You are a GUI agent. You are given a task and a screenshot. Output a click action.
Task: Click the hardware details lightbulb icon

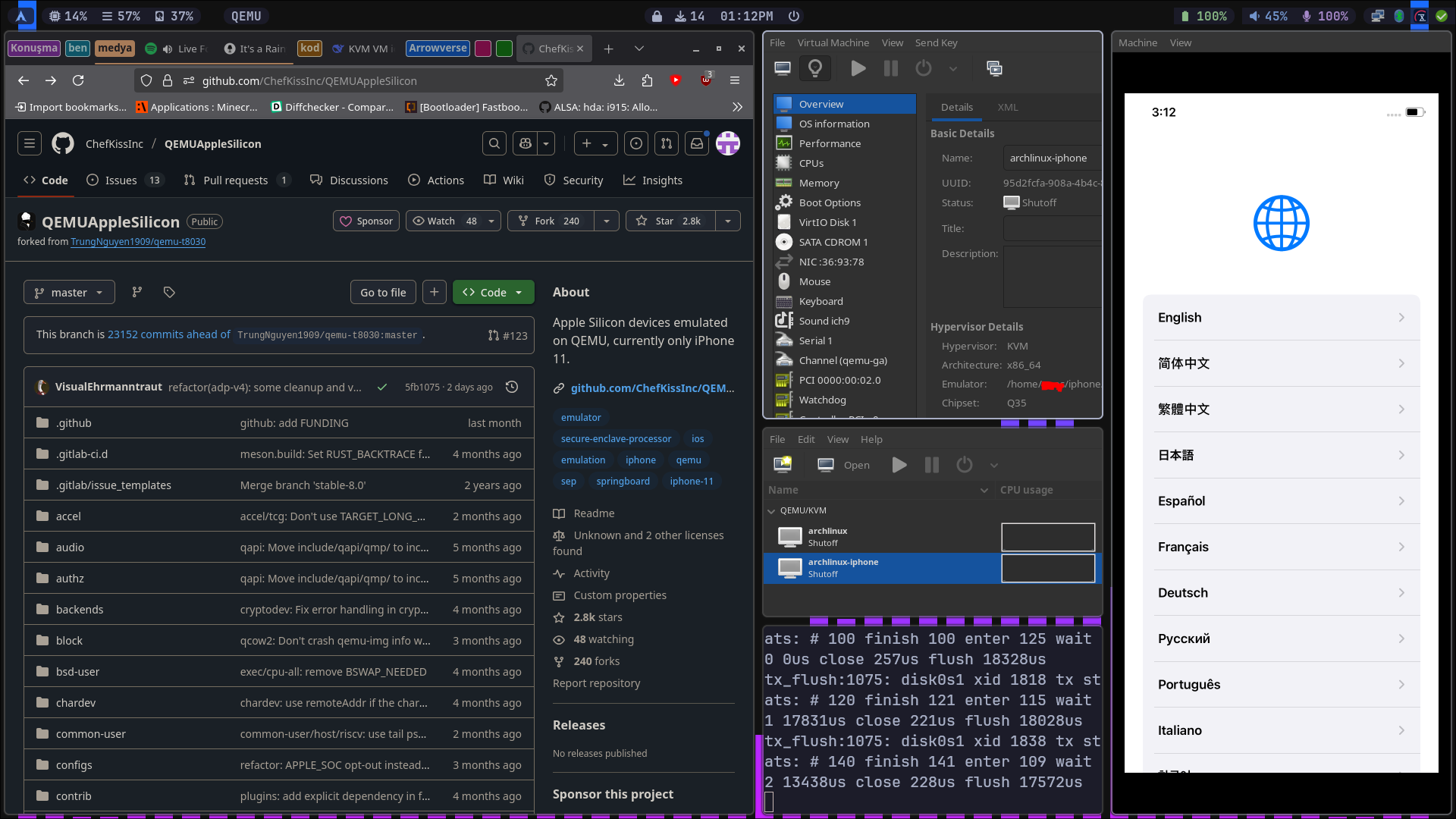(815, 69)
